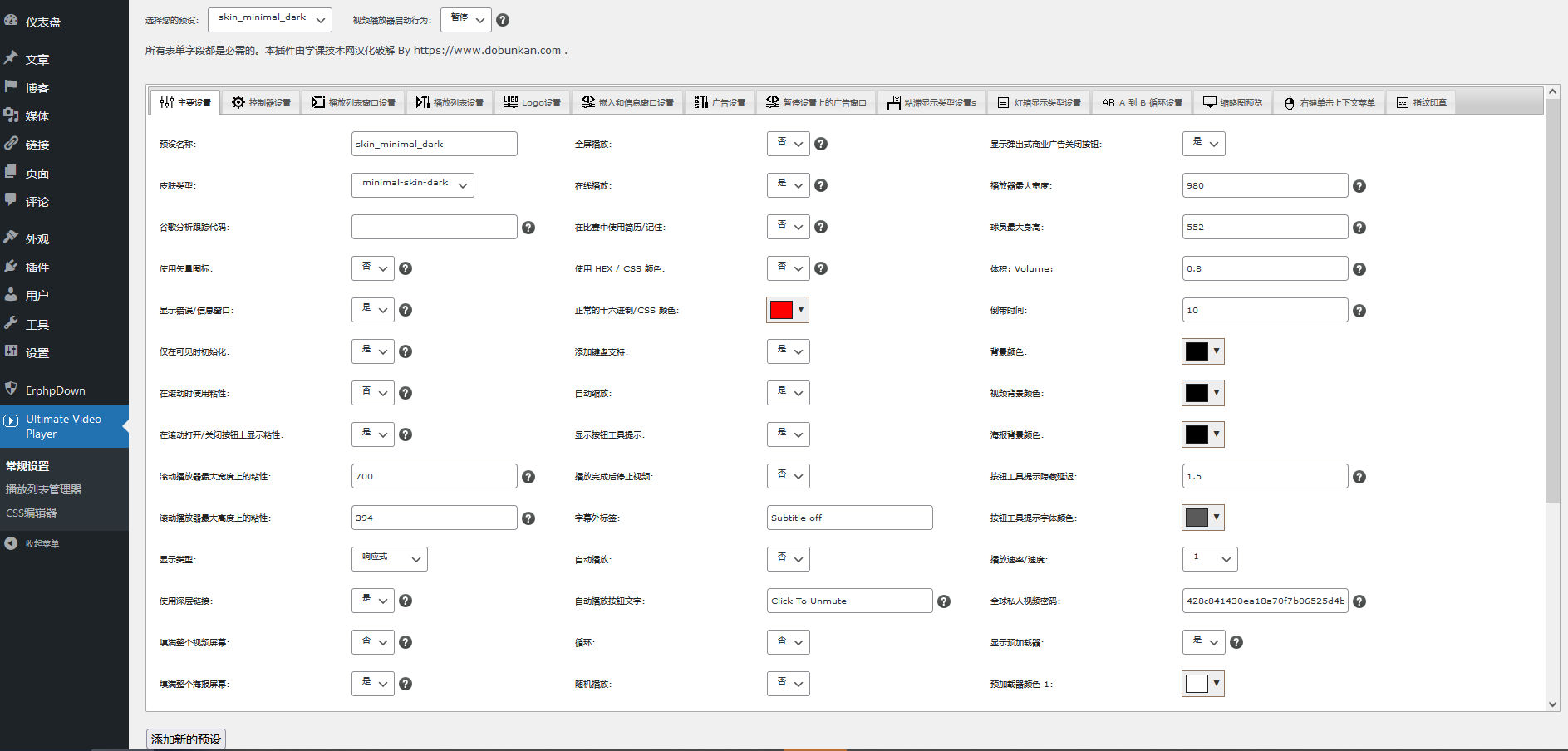Open the 皮肤类型 minimal-skin-dark dropdown
Image resolution: width=1568 pixels, height=751 pixels.
point(413,185)
